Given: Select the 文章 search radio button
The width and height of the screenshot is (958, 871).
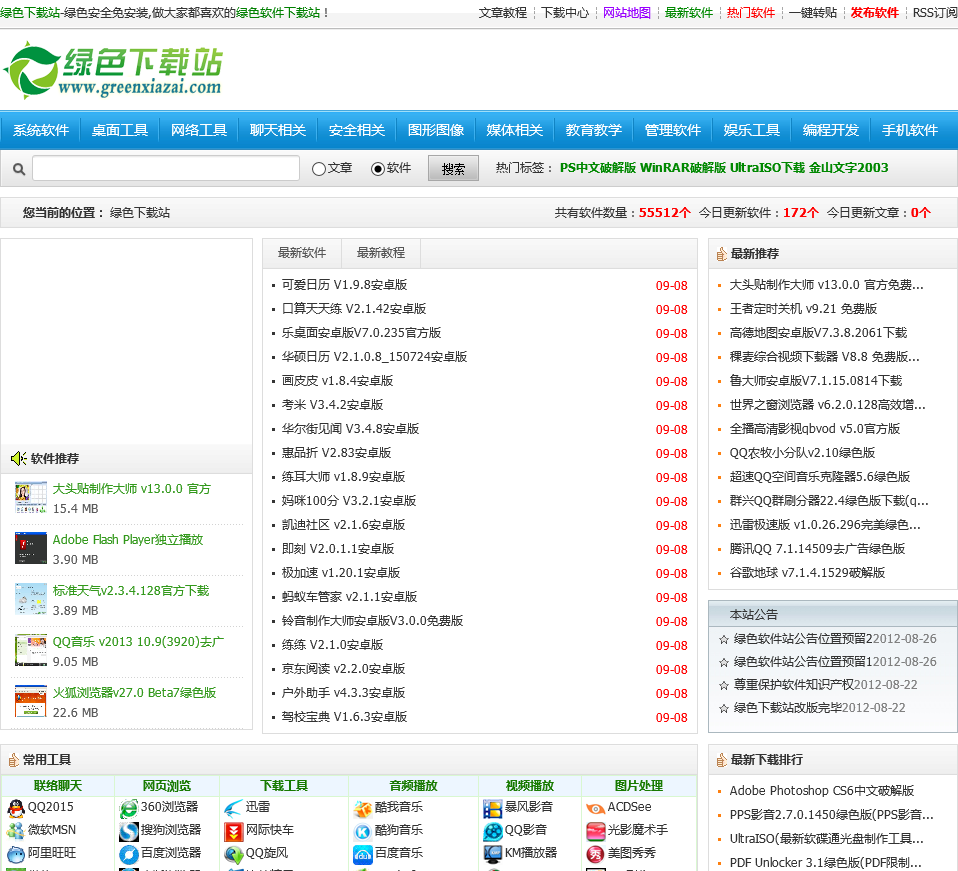Looking at the screenshot, I should pos(319,169).
